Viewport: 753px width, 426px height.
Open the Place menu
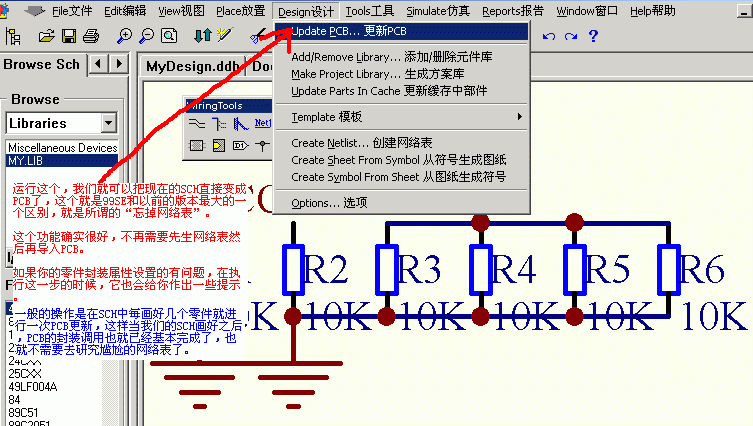(x=241, y=11)
